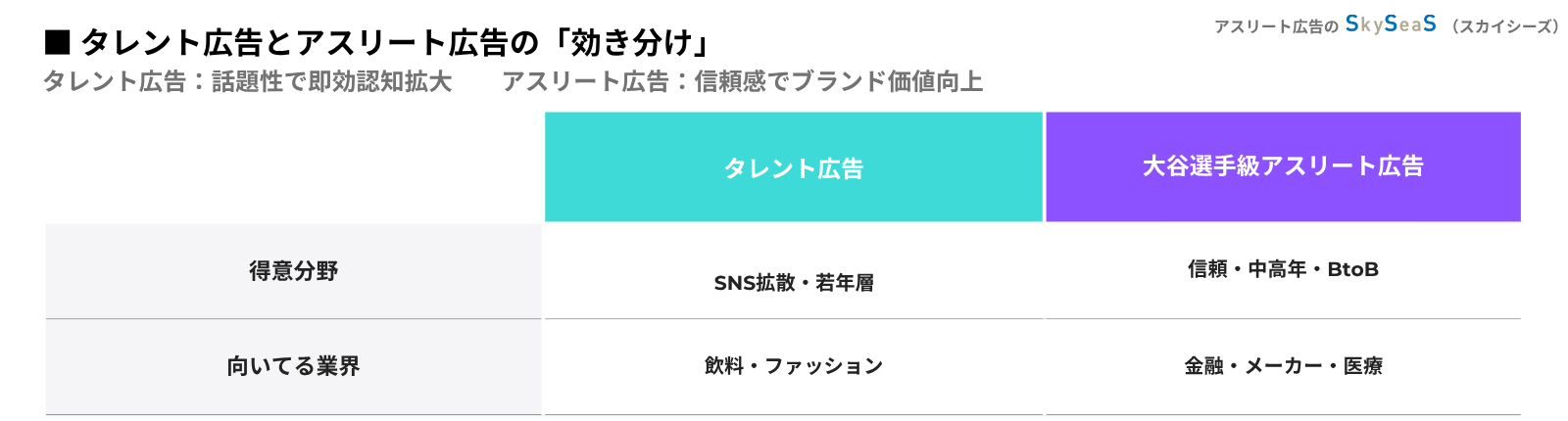This screenshot has height=421, width=1568.
Task: Select the teal タレント広告 column header
Action: (793, 167)
